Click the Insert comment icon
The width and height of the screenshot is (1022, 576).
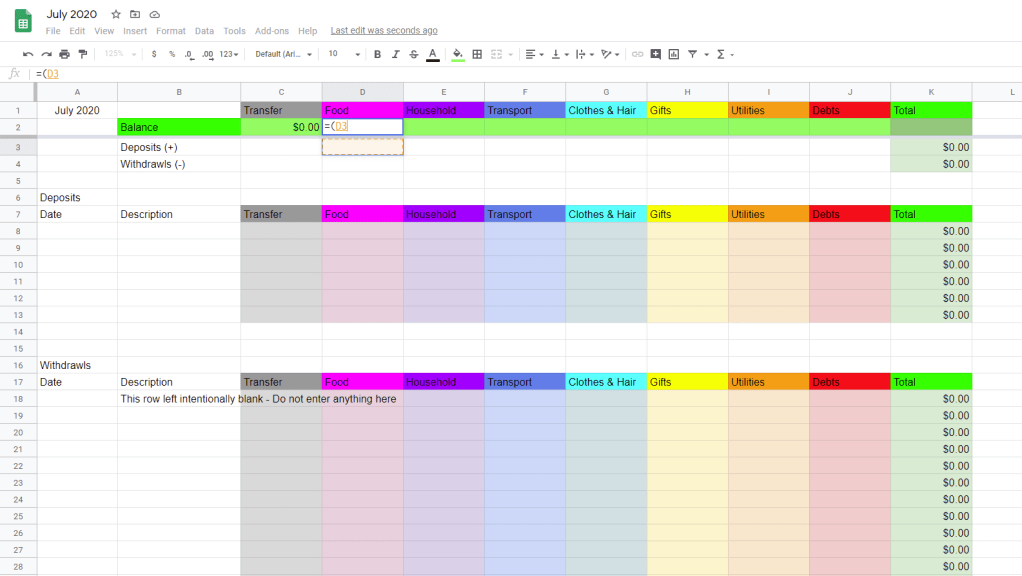click(655, 54)
